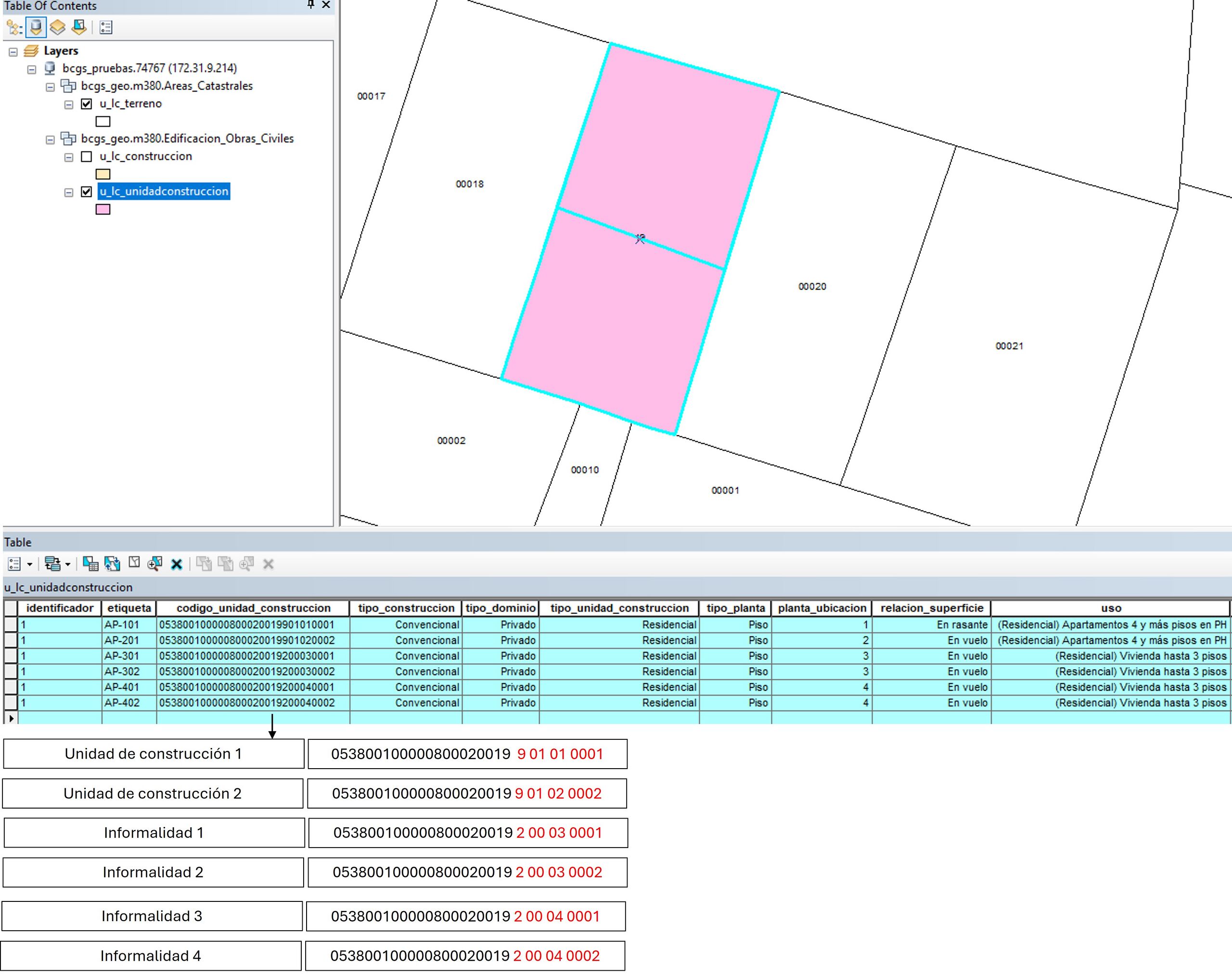1232x975 pixels.
Task: Click the Areas_Catastrales feature dataset icon
Action: tap(68, 86)
